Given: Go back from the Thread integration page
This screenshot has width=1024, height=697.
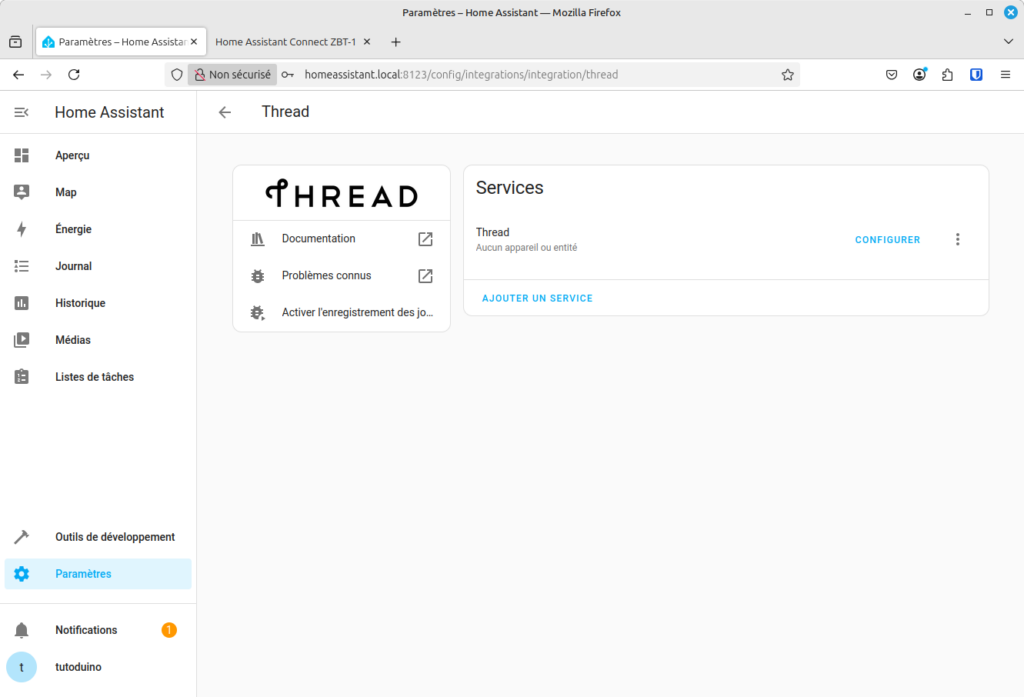Looking at the screenshot, I should coord(225,112).
